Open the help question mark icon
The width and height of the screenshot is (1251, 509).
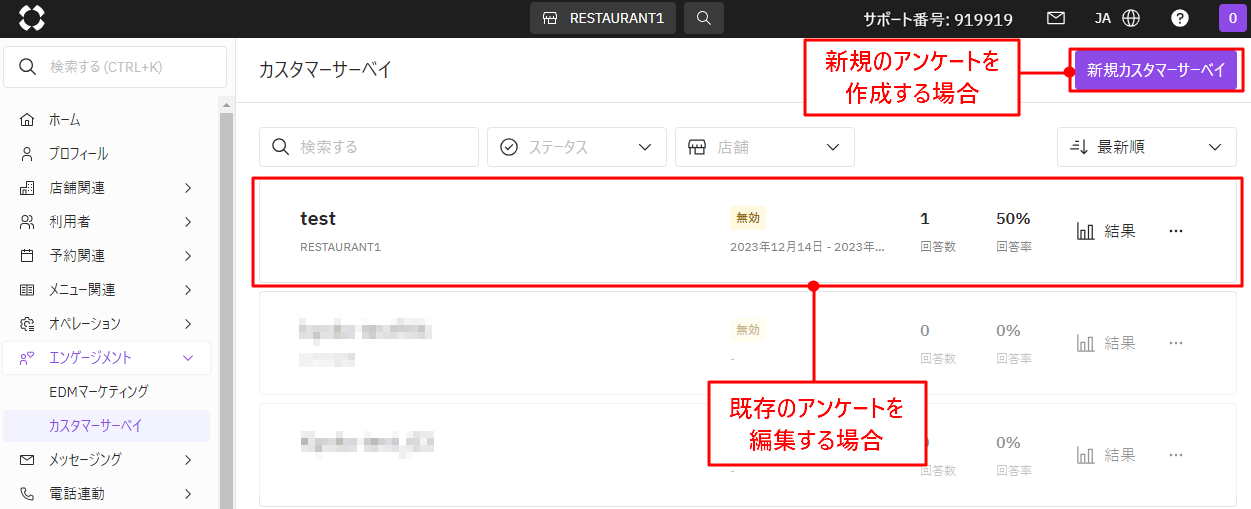click(1180, 18)
